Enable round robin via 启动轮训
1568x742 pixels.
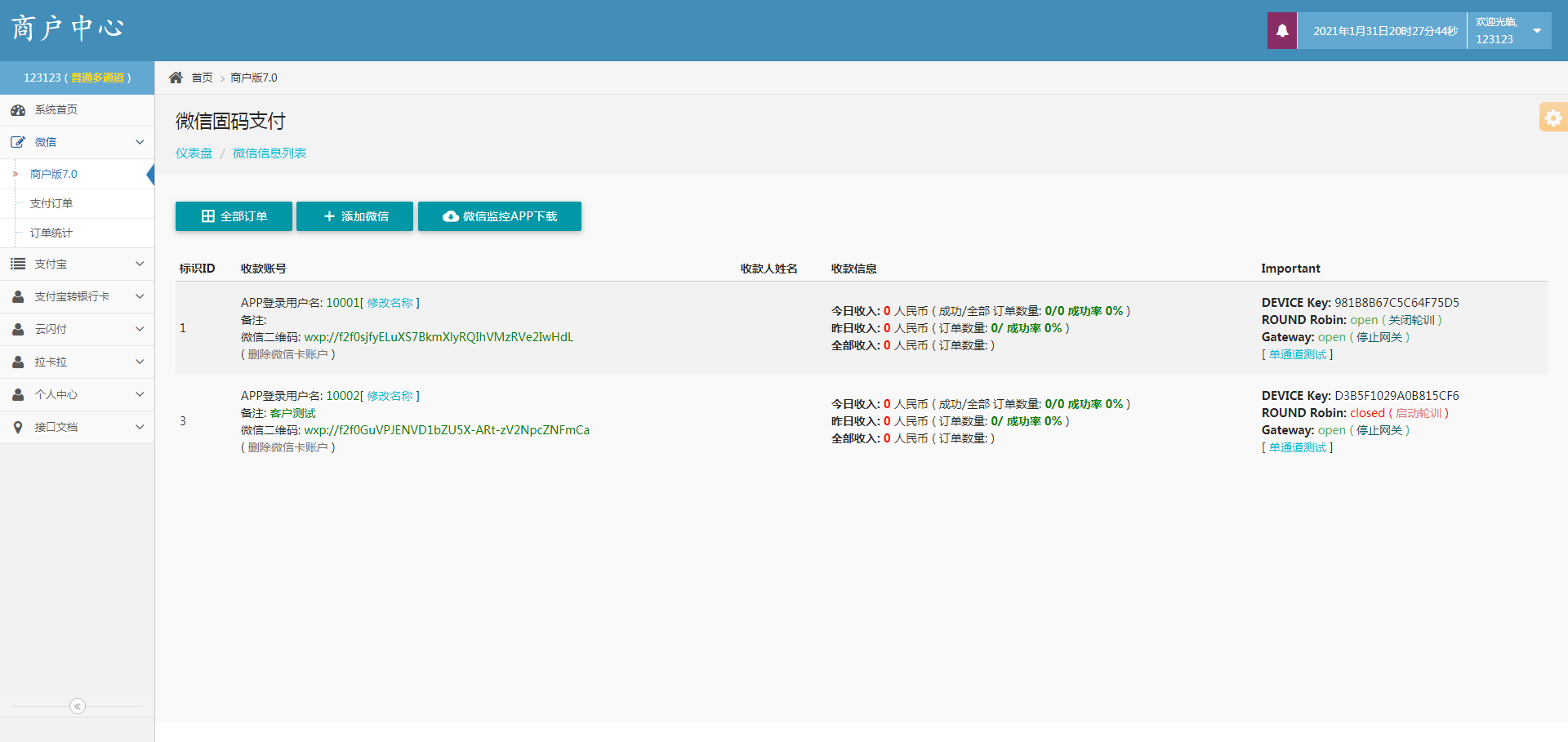pyautogui.click(x=1422, y=413)
